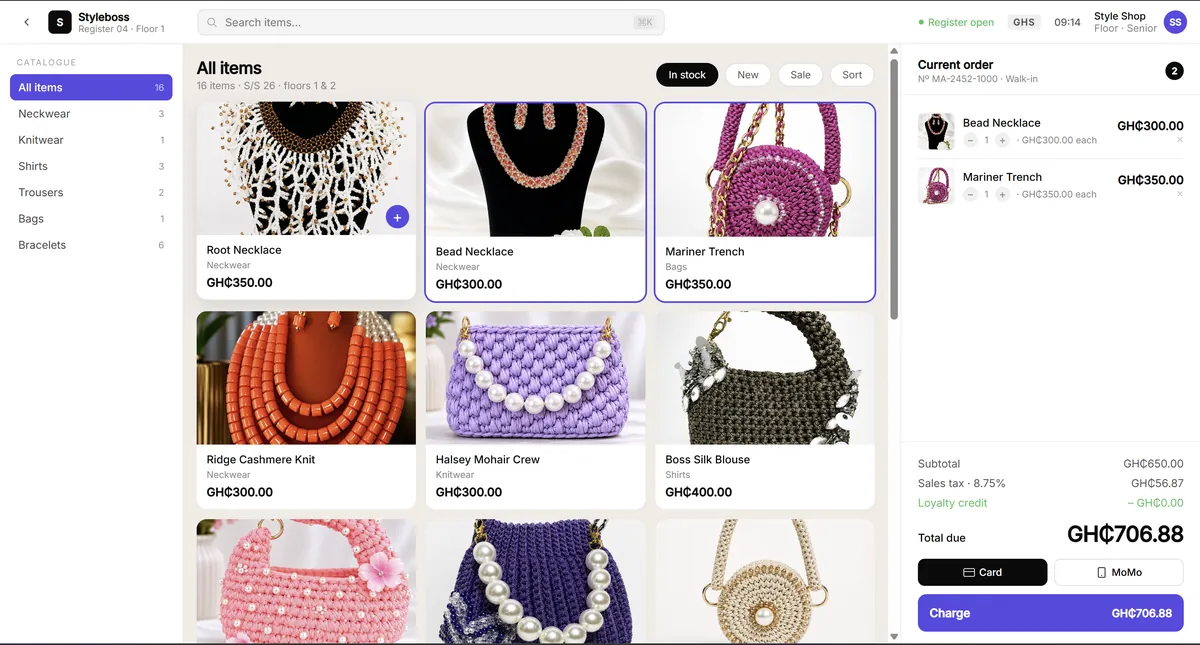Click Mariner Trench thumbnail in current order
Screen dimensions: 1200x645
(x=936, y=185)
